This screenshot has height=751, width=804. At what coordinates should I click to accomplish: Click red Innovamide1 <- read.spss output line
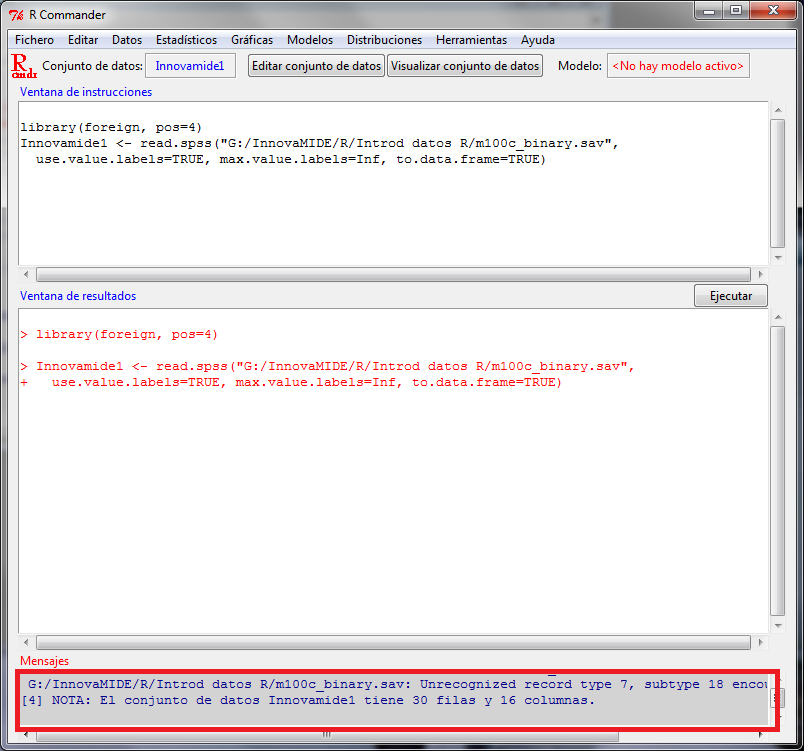(328, 366)
